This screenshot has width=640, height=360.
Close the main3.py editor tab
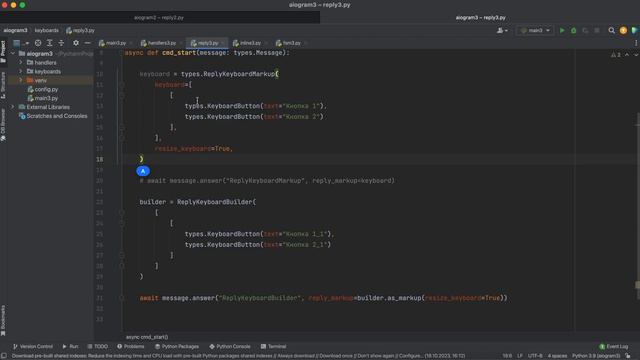131,43
